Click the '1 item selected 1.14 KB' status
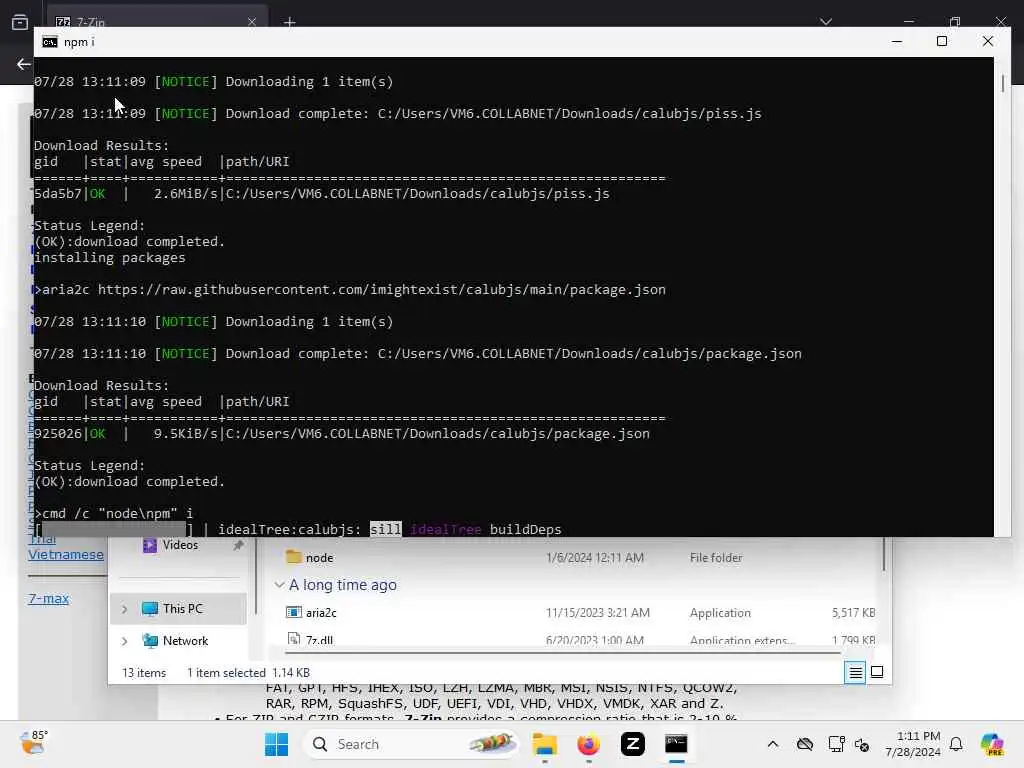1024x768 pixels. click(x=248, y=673)
